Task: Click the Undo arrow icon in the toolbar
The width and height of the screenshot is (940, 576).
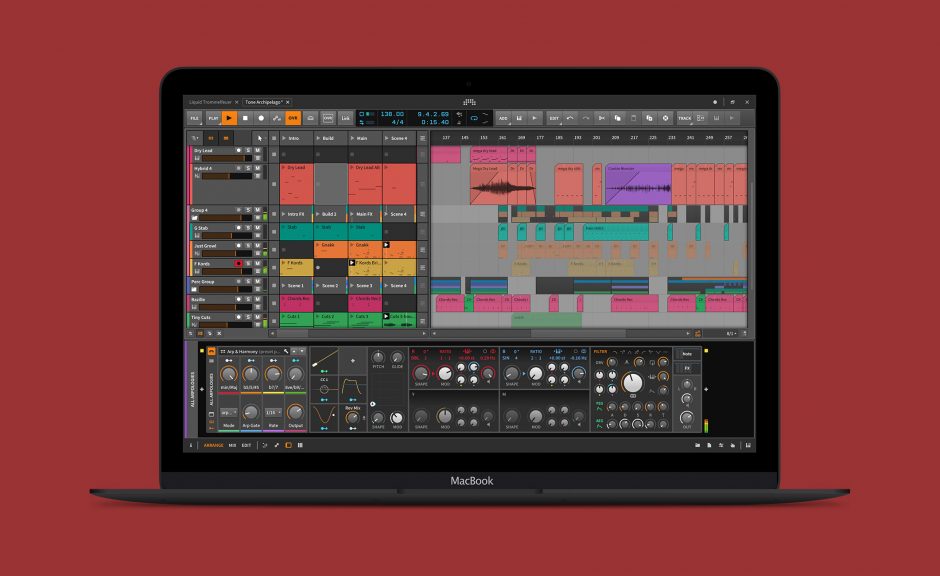Action: click(569, 117)
